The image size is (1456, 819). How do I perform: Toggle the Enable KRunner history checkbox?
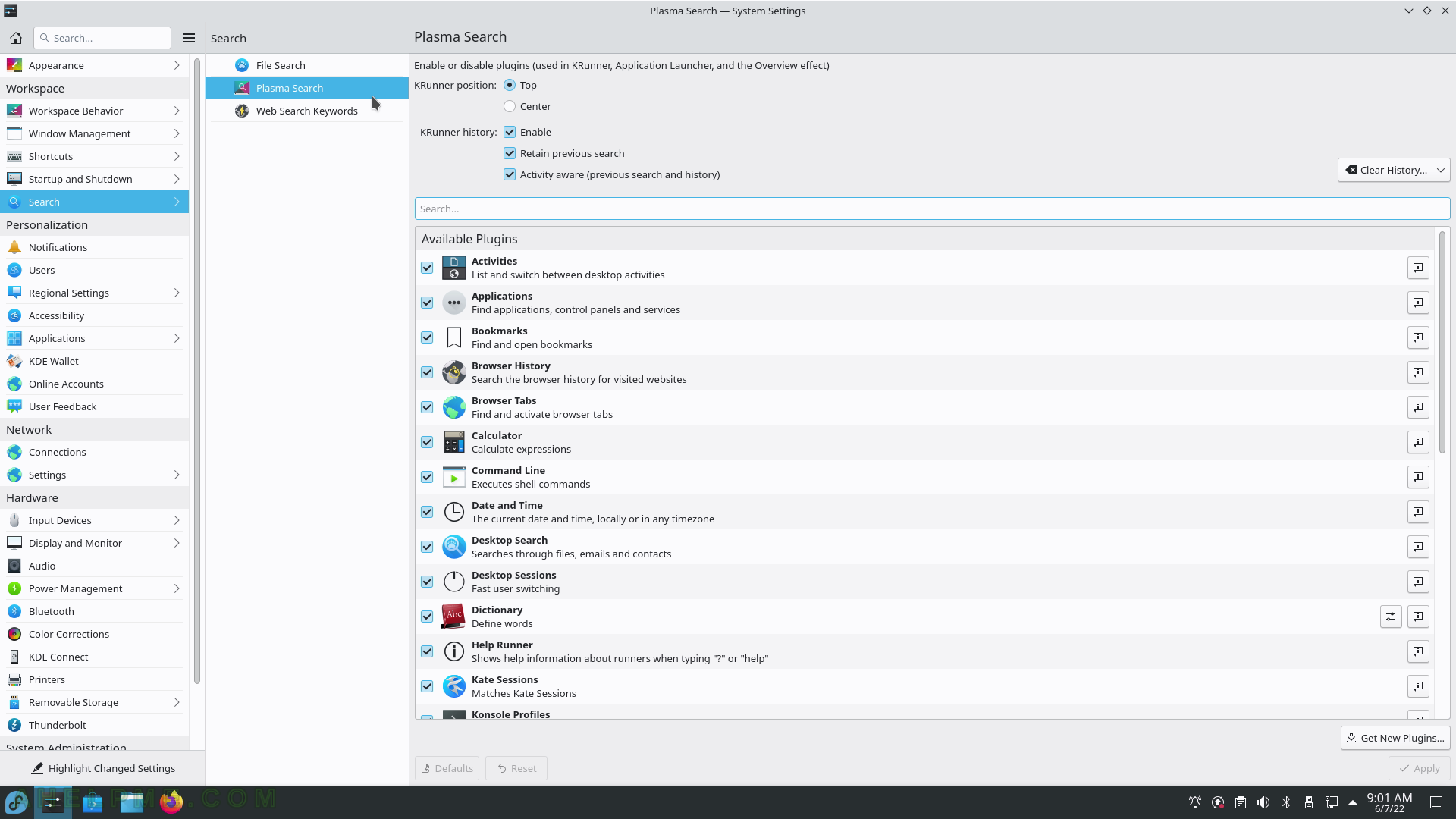click(510, 132)
